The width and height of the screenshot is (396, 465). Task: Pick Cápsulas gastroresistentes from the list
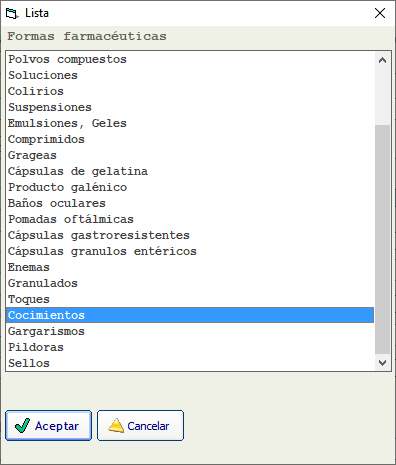[x=190, y=235]
